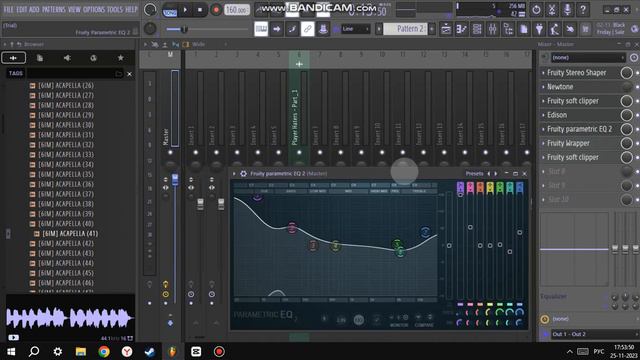Open Newtone slot arrow menu

click(x=543, y=87)
